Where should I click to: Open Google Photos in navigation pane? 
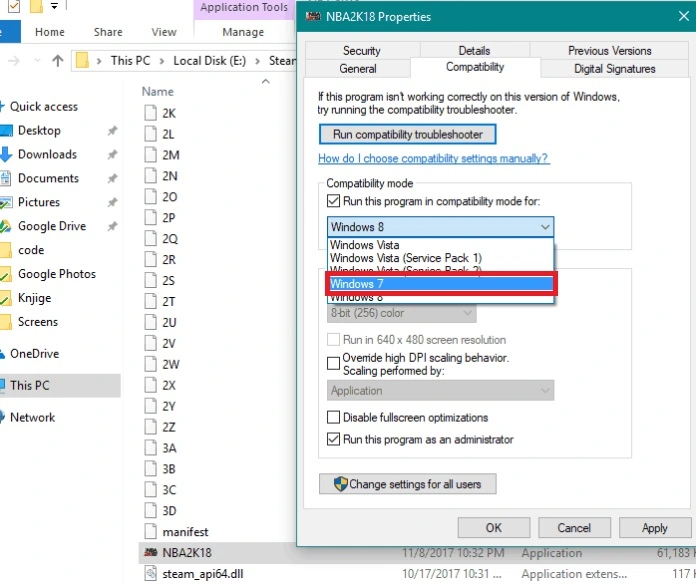click(57, 274)
